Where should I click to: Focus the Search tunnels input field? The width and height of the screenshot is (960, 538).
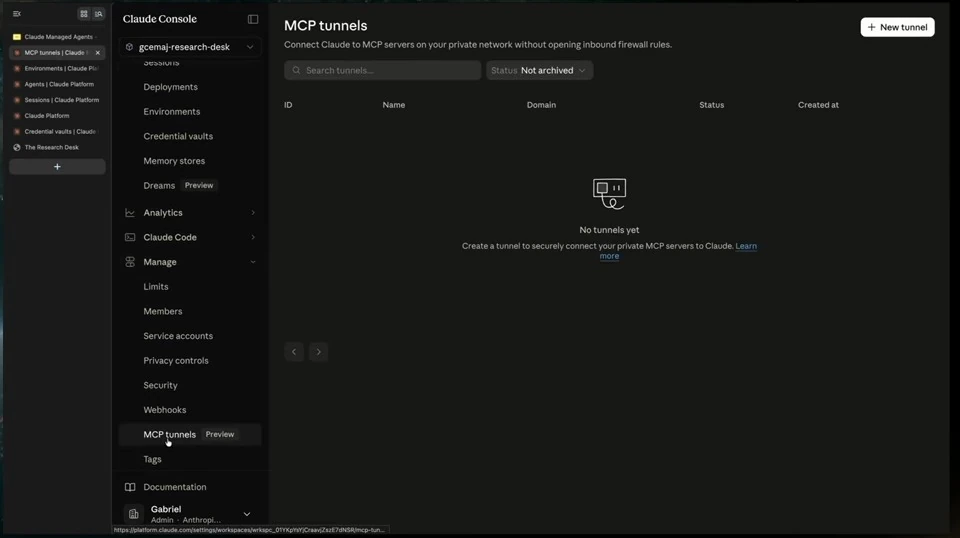pyautogui.click(x=382, y=70)
